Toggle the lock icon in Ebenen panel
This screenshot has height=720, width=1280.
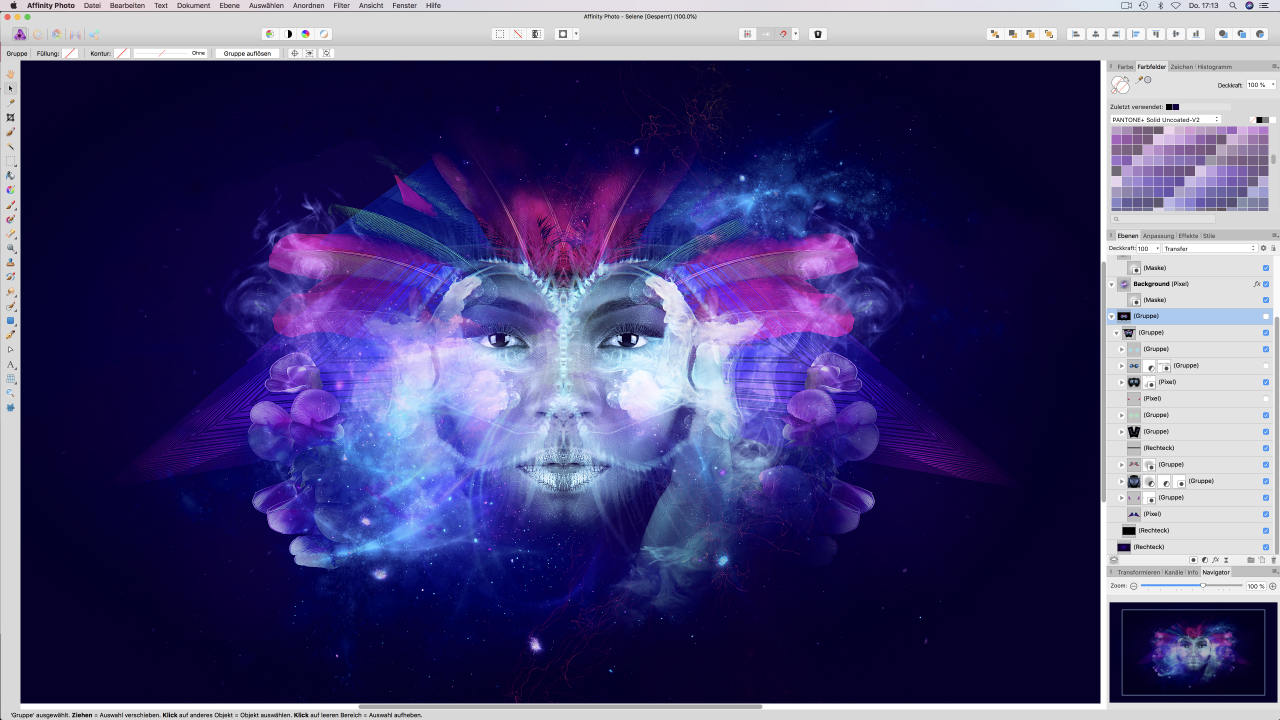click(x=1273, y=248)
